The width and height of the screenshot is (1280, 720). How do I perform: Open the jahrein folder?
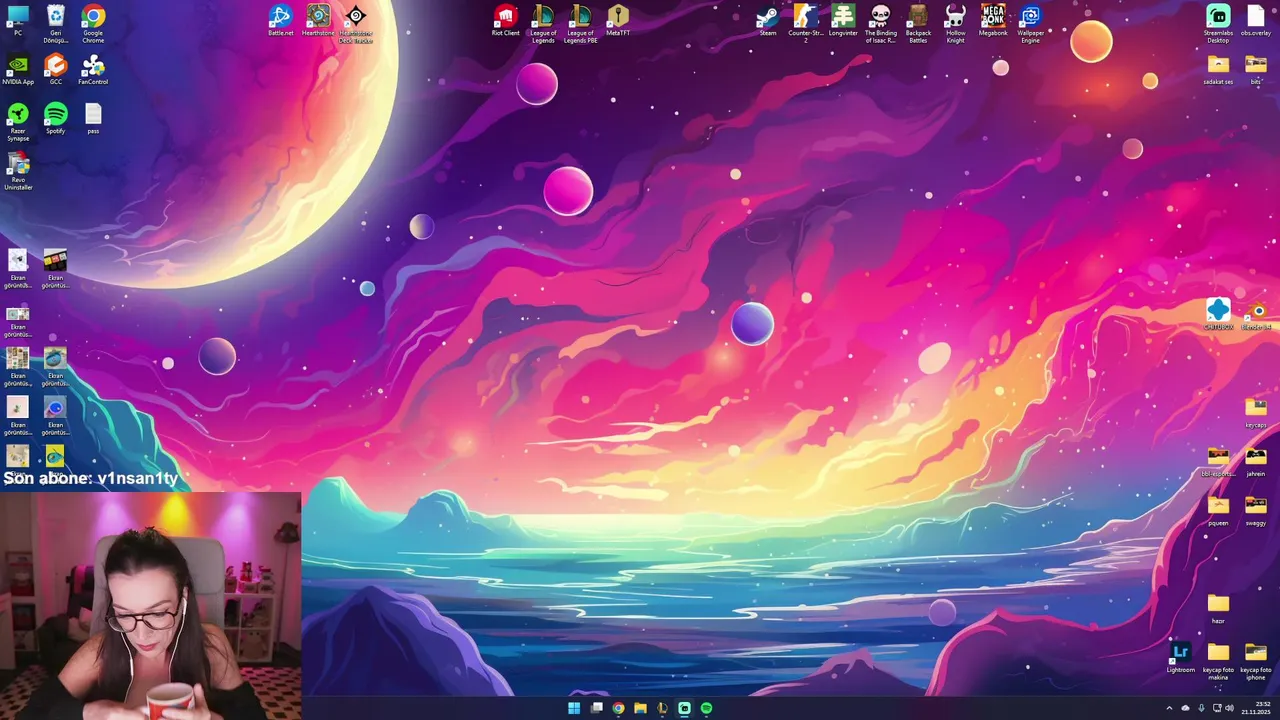[1256, 461]
